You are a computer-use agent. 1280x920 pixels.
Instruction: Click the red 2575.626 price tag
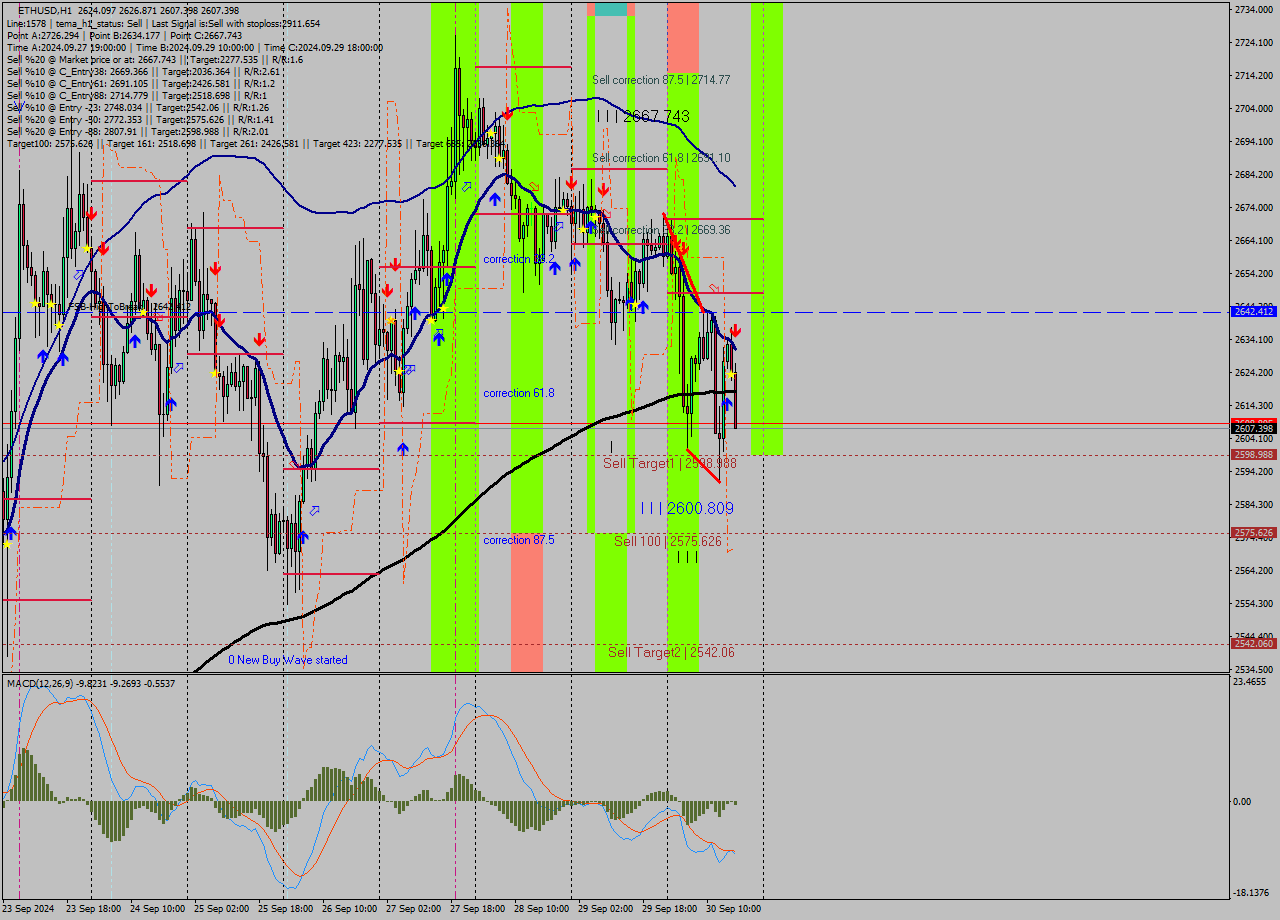point(1253,533)
